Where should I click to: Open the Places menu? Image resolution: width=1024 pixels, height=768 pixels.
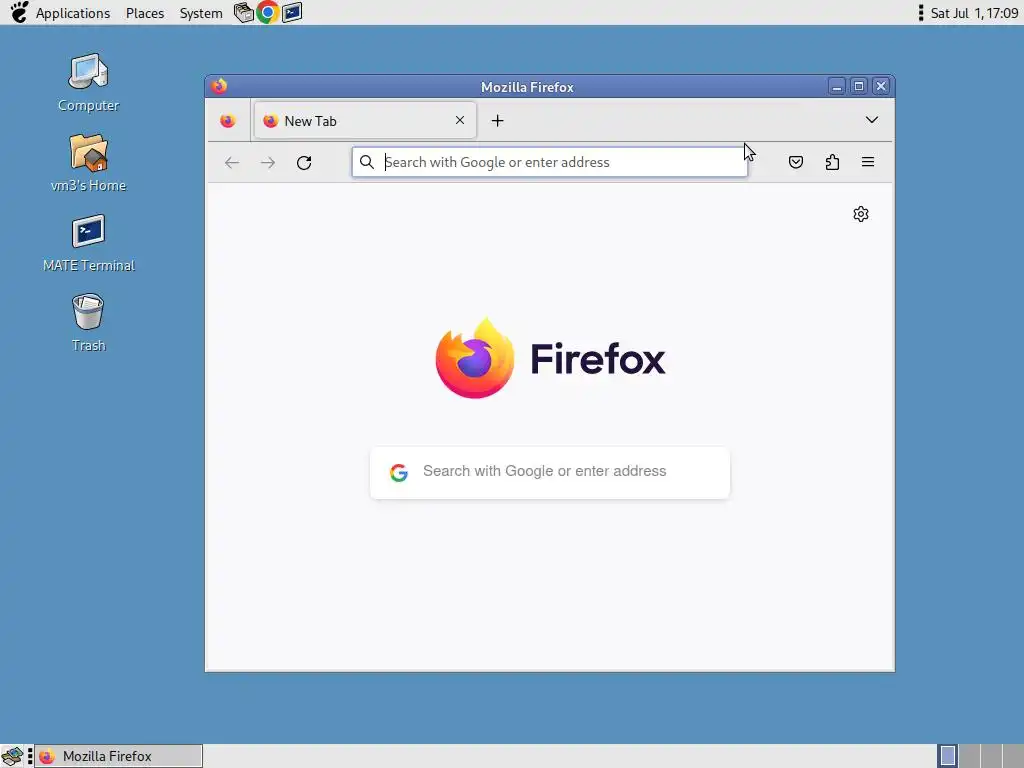[145, 13]
